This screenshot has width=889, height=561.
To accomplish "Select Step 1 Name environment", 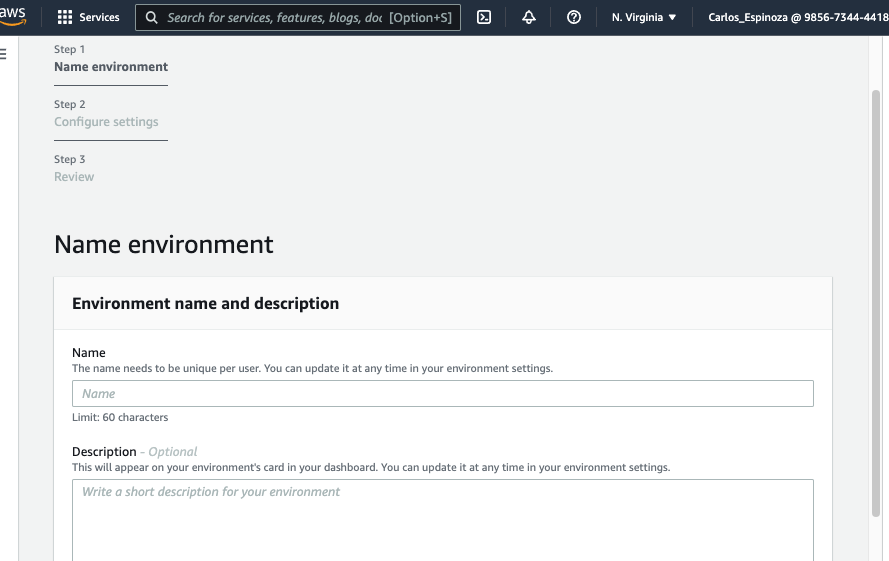I will 111,66.
